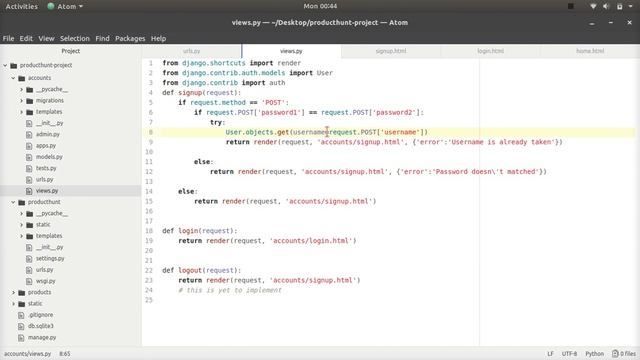
Task: Expand accounts templates folder chevron
Action: 22,111
